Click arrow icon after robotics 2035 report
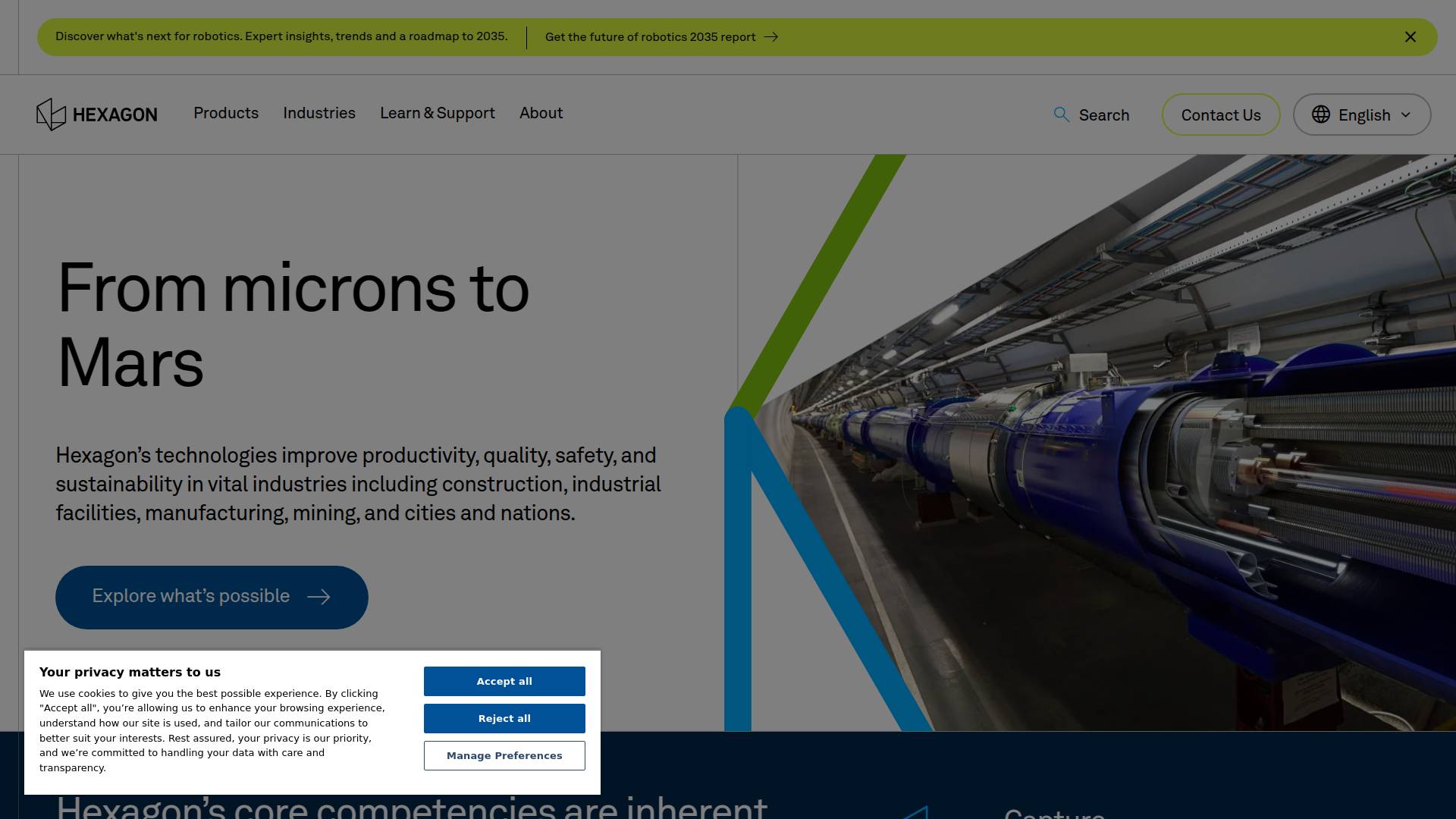The width and height of the screenshot is (1456, 819). pos(771,37)
